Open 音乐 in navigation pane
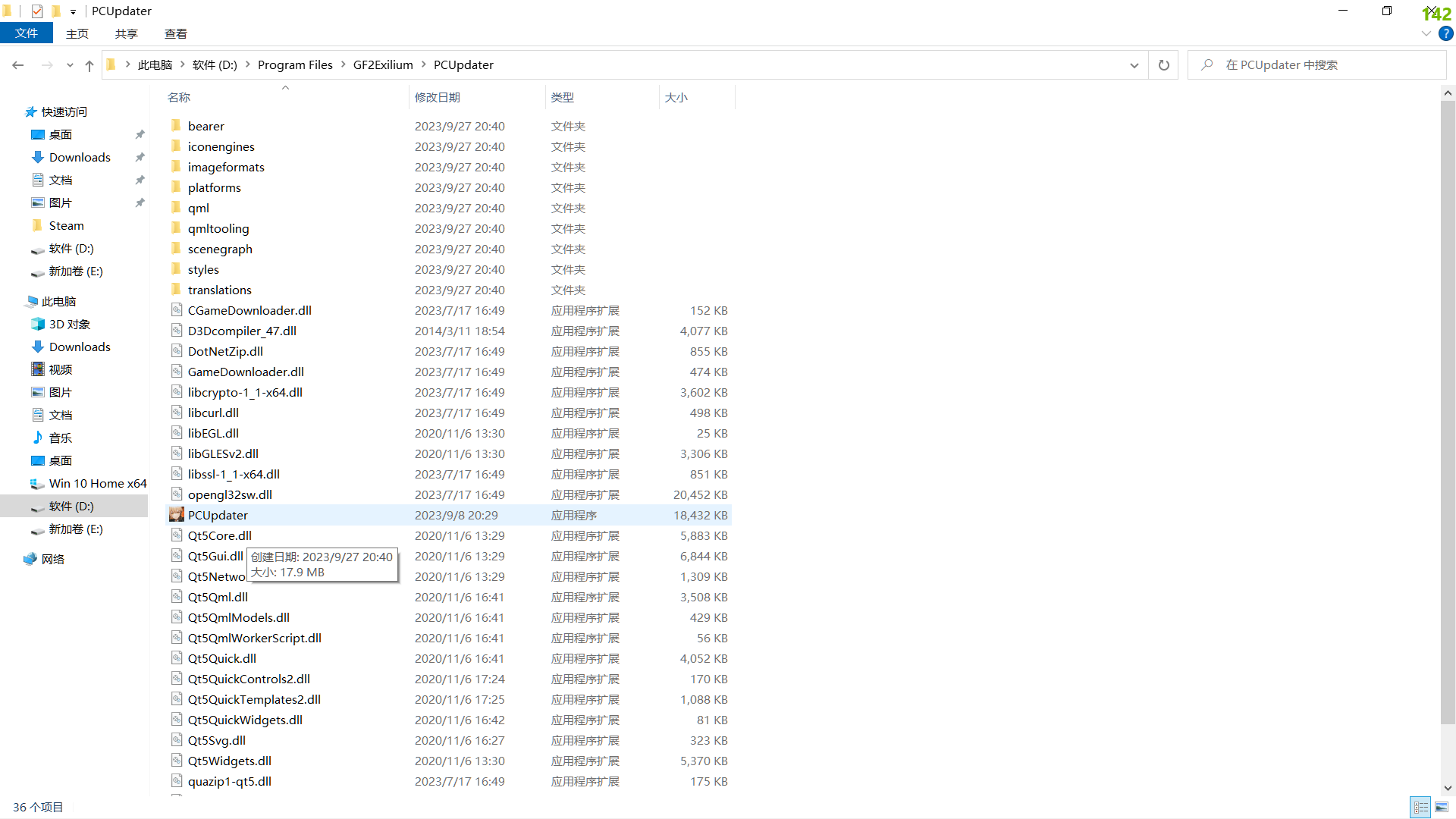This screenshot has width=1456, height=819. click(x=61, y=438)
